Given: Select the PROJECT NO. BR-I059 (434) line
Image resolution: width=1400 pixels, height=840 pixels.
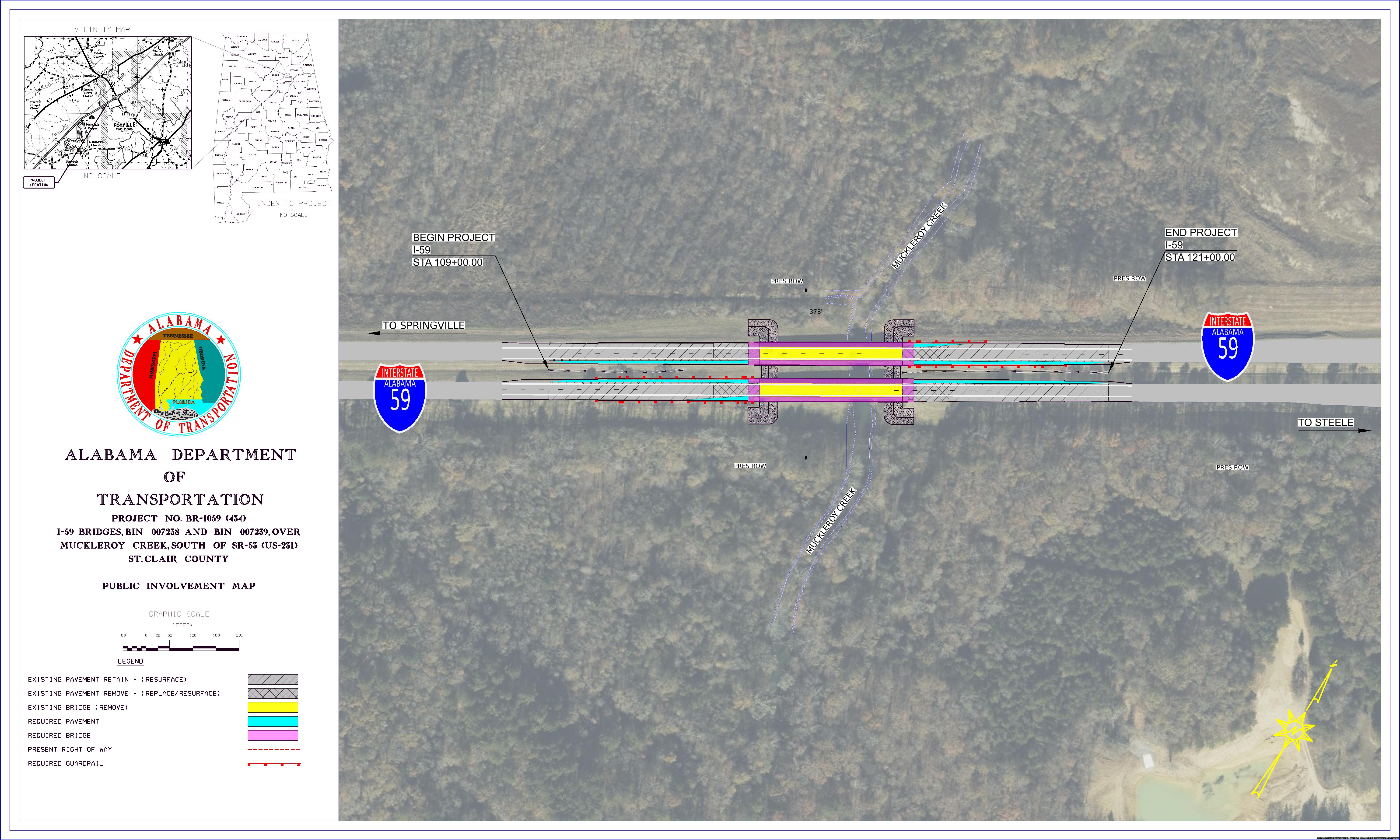Looking at the screenshot, I should point(179,518).
